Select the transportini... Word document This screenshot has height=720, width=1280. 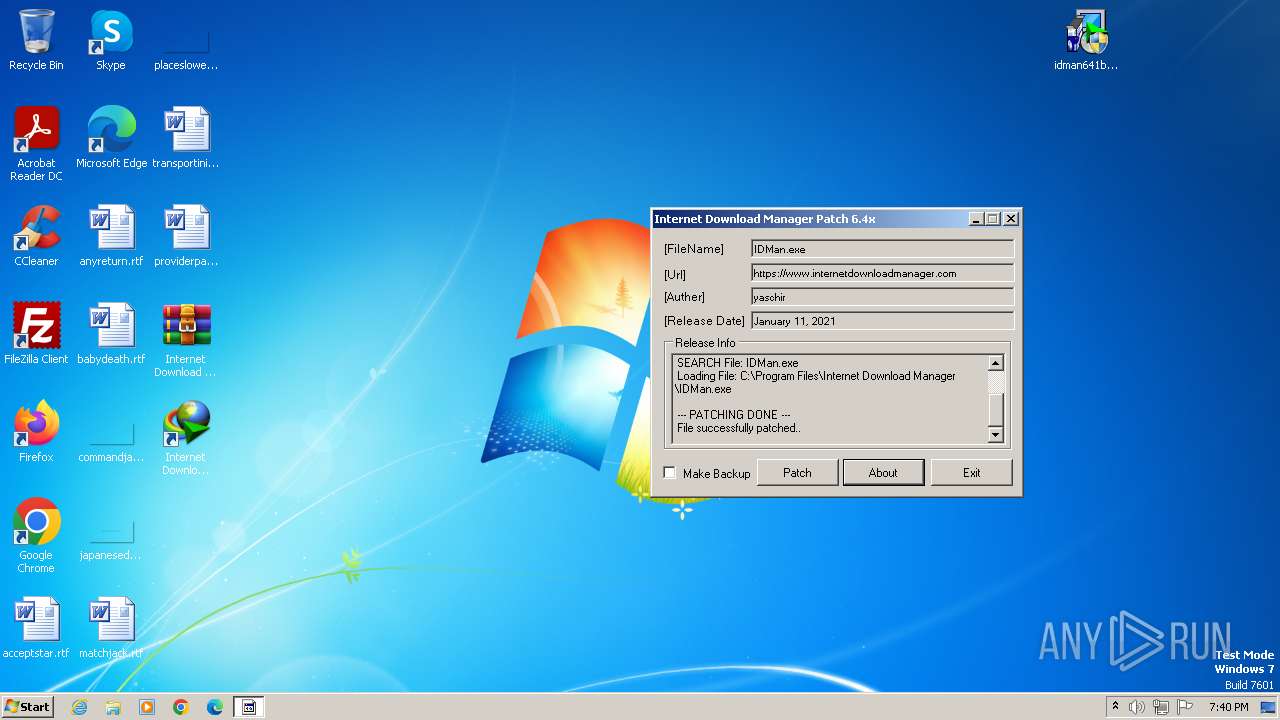click(185, 138)
